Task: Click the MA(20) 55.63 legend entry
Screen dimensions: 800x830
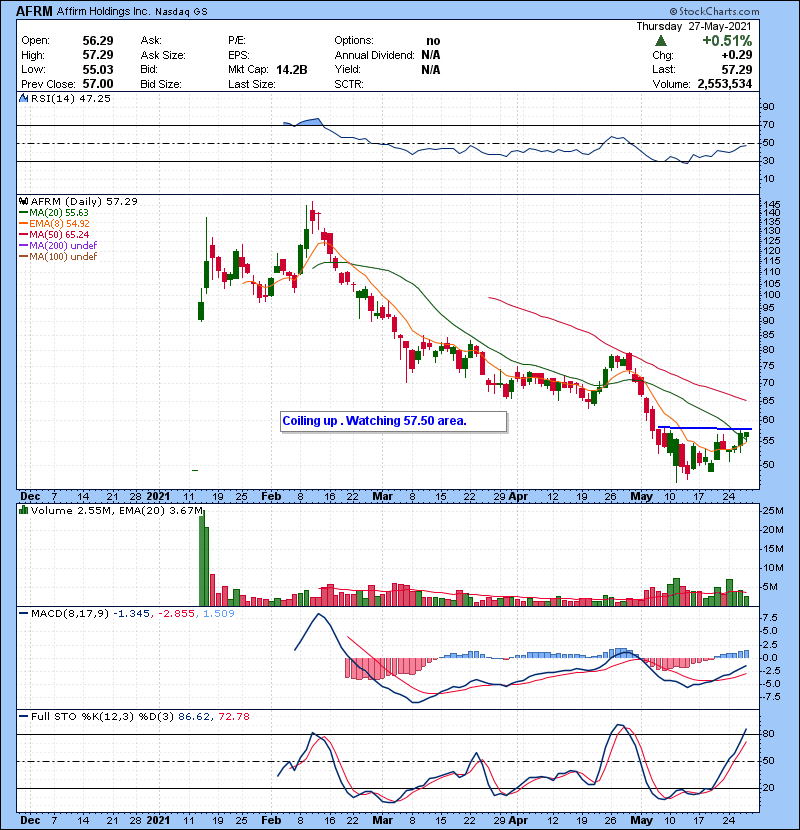Action: (54, 213)
